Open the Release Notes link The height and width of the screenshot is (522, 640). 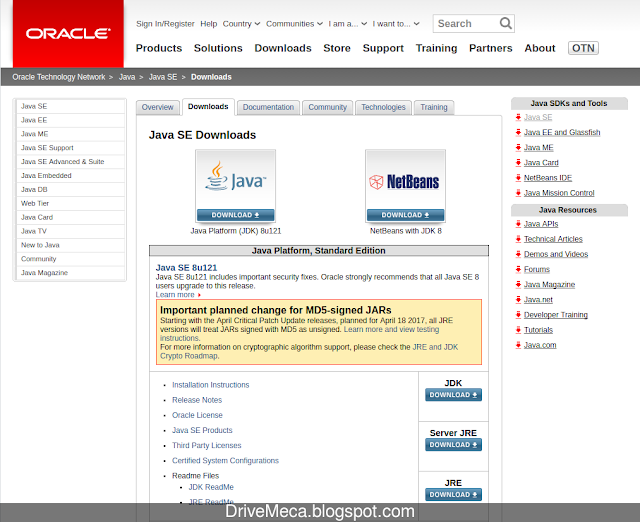tap(197, 400)
